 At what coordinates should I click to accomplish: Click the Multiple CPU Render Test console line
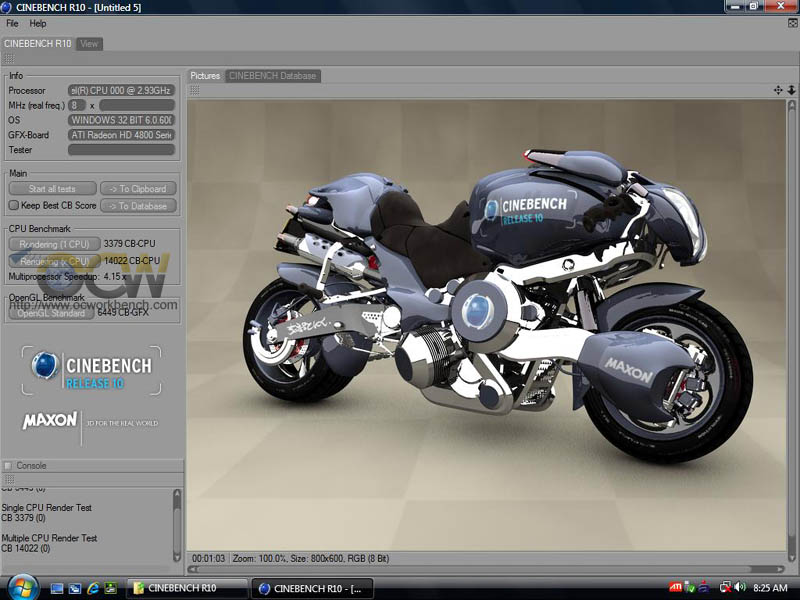click(x=49, y=538)
